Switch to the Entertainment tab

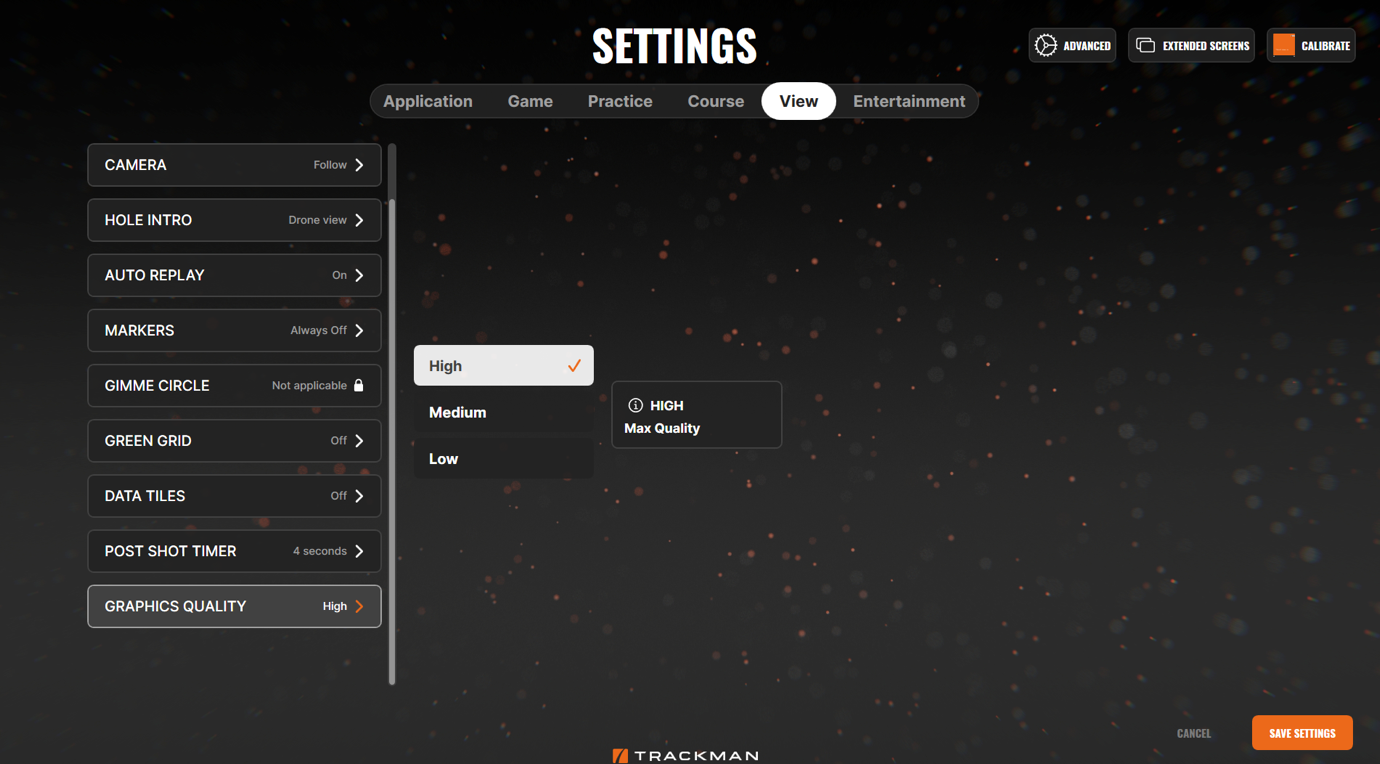point(909,101)
